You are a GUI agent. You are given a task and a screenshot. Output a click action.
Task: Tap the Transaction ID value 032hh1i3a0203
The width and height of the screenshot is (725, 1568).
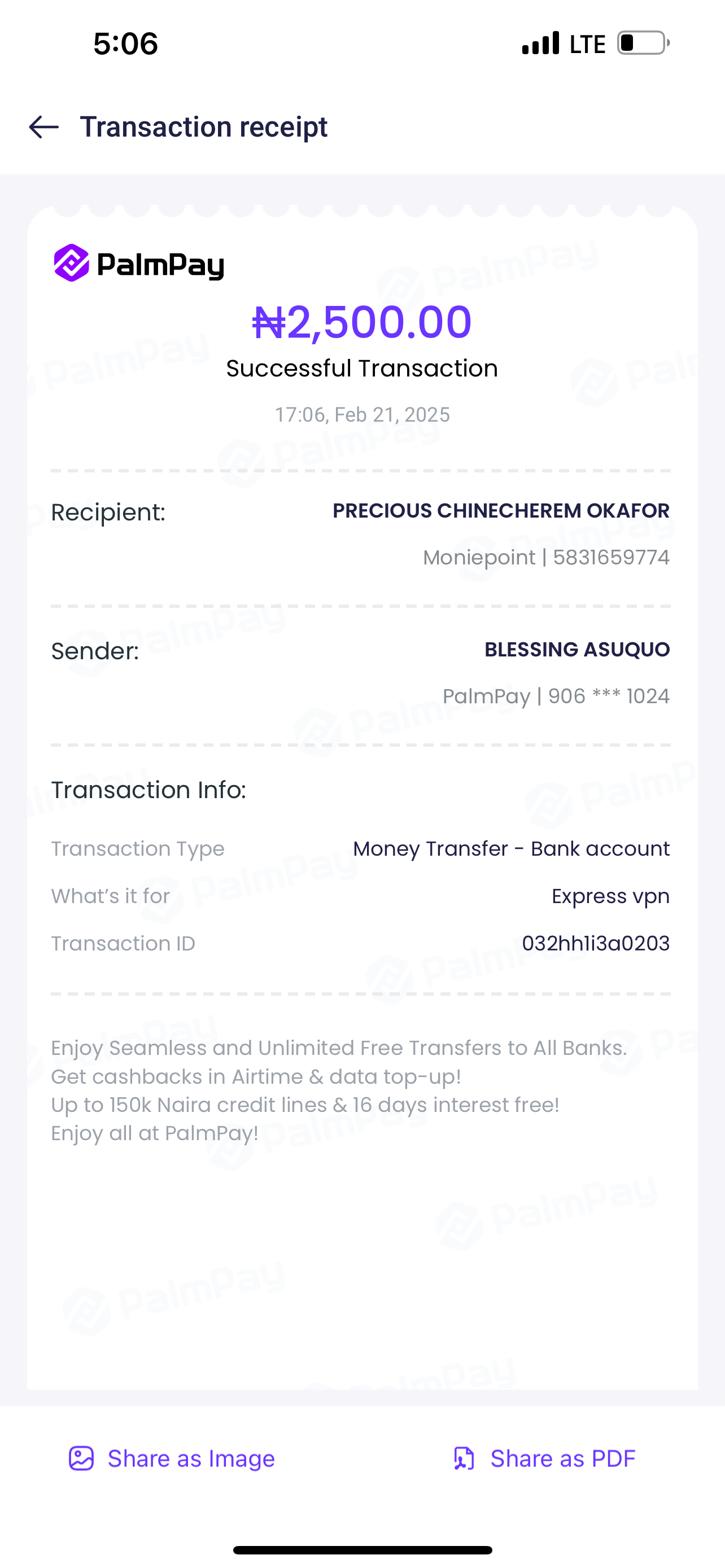click(x=595, y=944)
